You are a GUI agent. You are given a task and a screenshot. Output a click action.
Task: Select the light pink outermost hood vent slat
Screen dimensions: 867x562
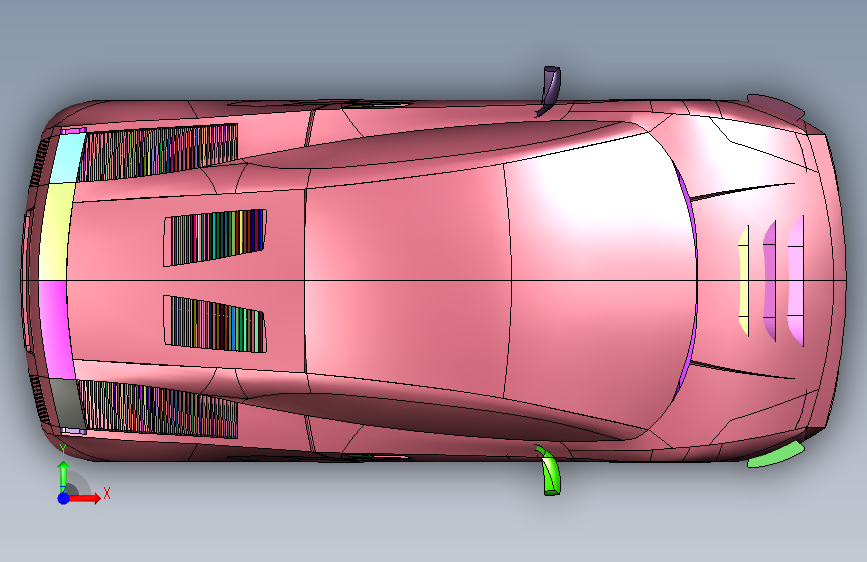[x=796, y=280]
